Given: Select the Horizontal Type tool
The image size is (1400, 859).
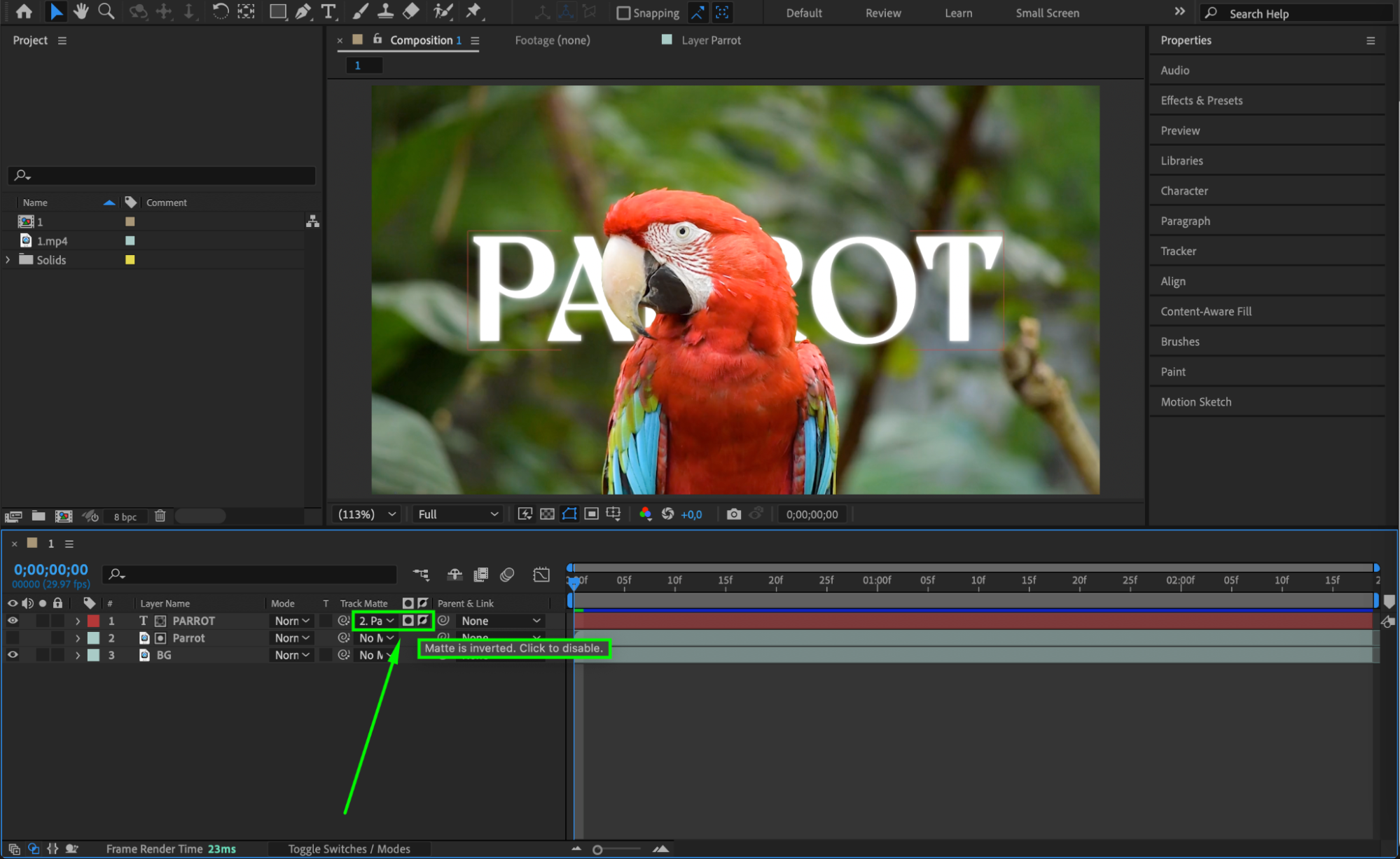Looking at the screenshot, I should (328, 12).
